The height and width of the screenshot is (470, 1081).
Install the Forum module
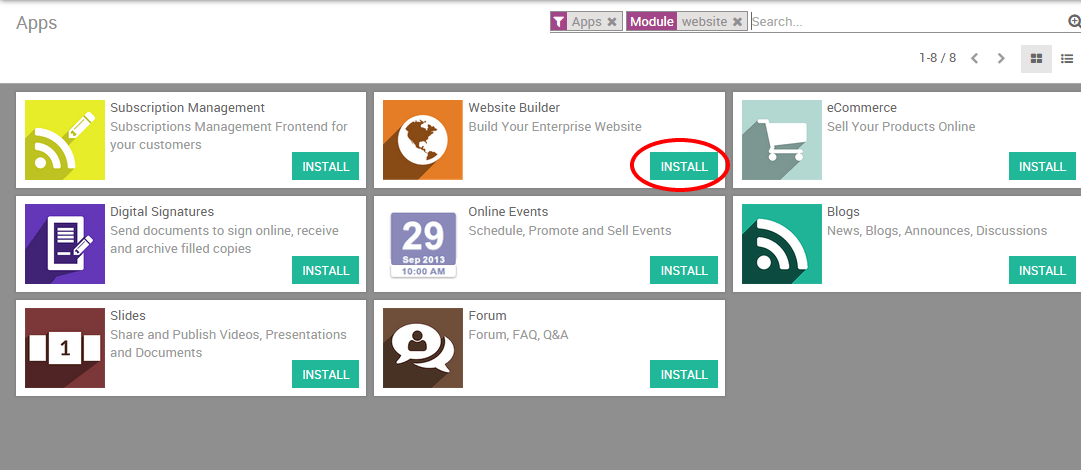(684, 374)
